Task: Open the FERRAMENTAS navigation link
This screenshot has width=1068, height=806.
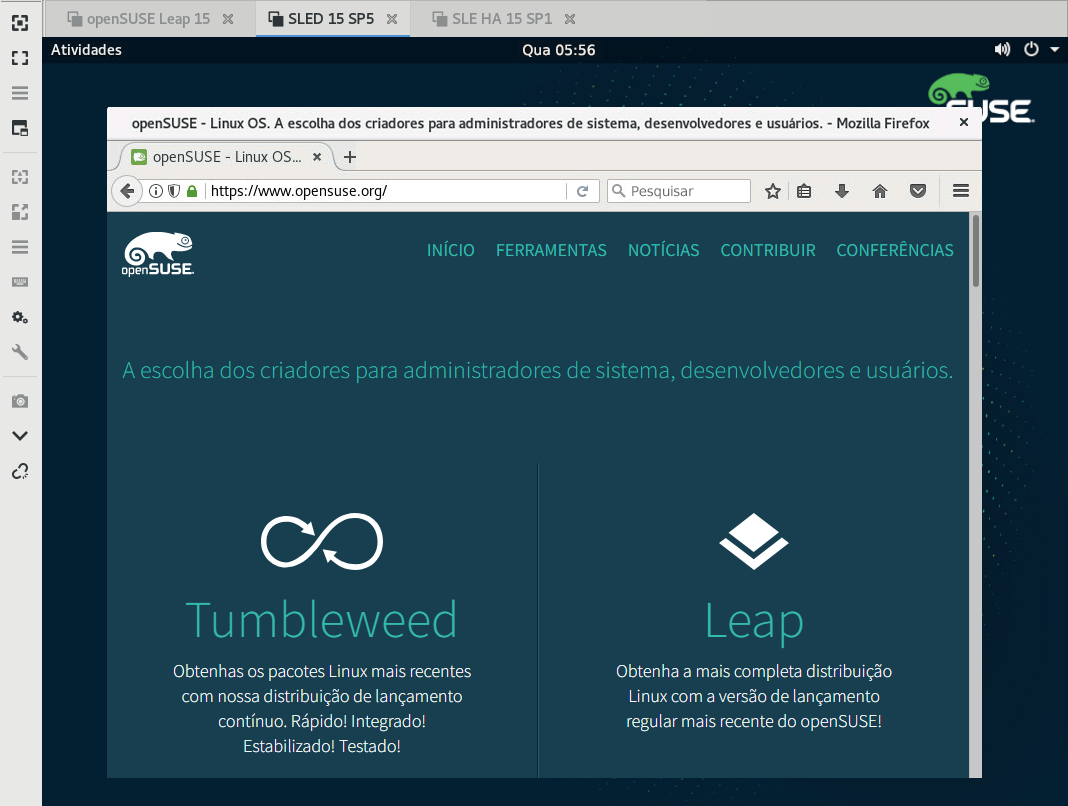Action: point(551,250)
